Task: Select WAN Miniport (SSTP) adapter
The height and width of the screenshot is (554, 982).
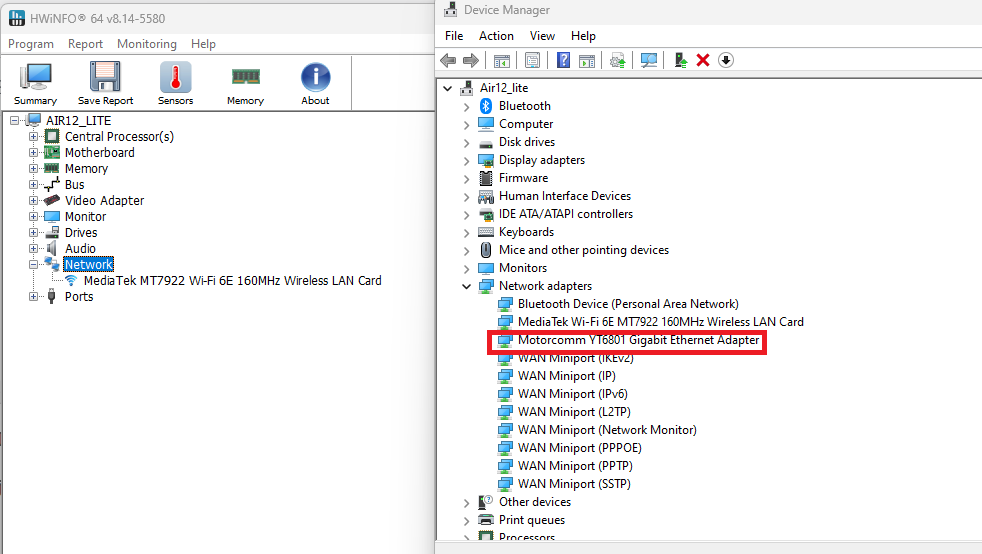Action: (574, 484)
